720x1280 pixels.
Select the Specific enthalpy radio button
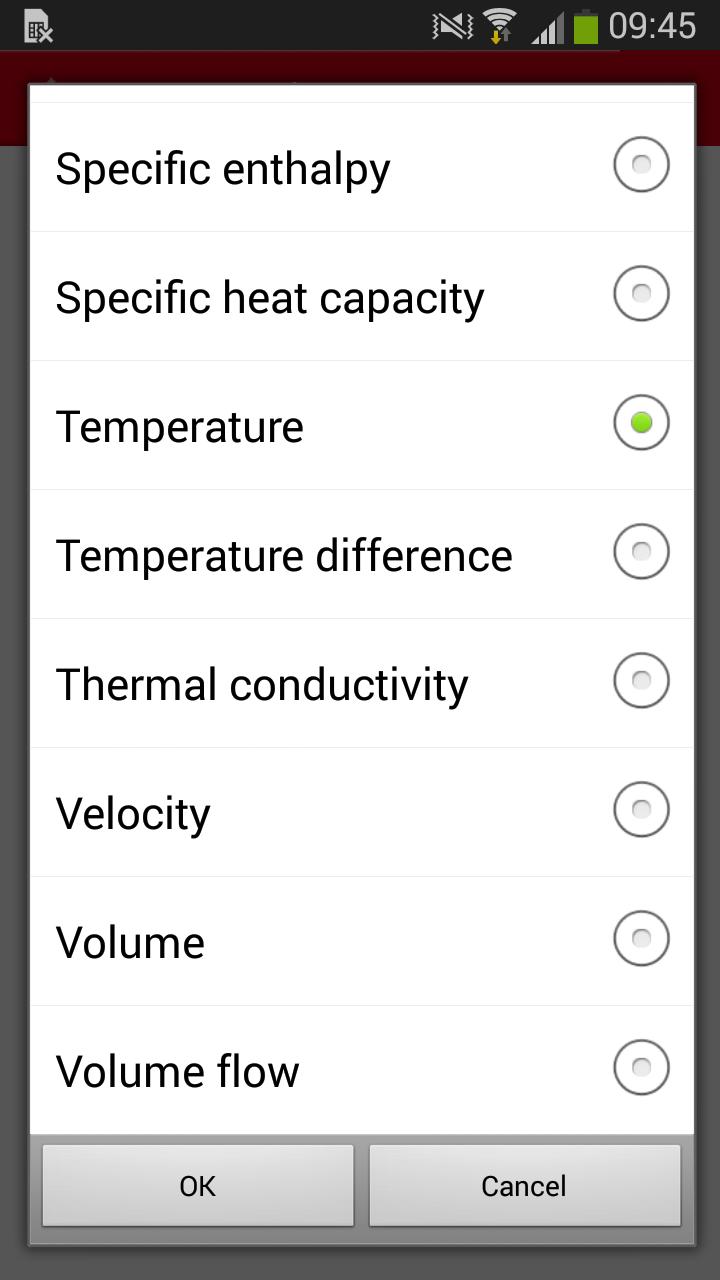(641, 165)
